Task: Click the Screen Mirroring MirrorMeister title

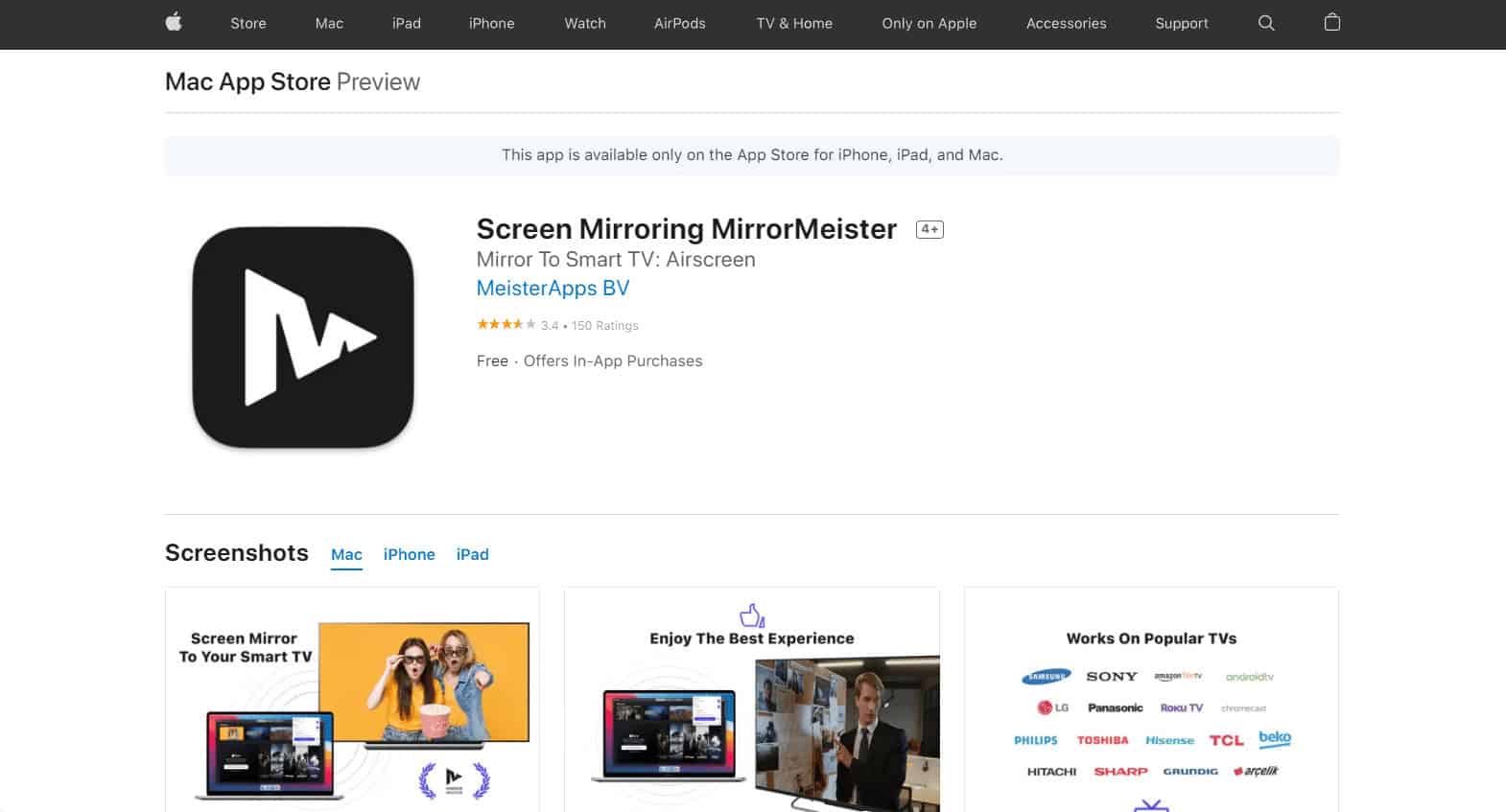Action: coord(687,229)
